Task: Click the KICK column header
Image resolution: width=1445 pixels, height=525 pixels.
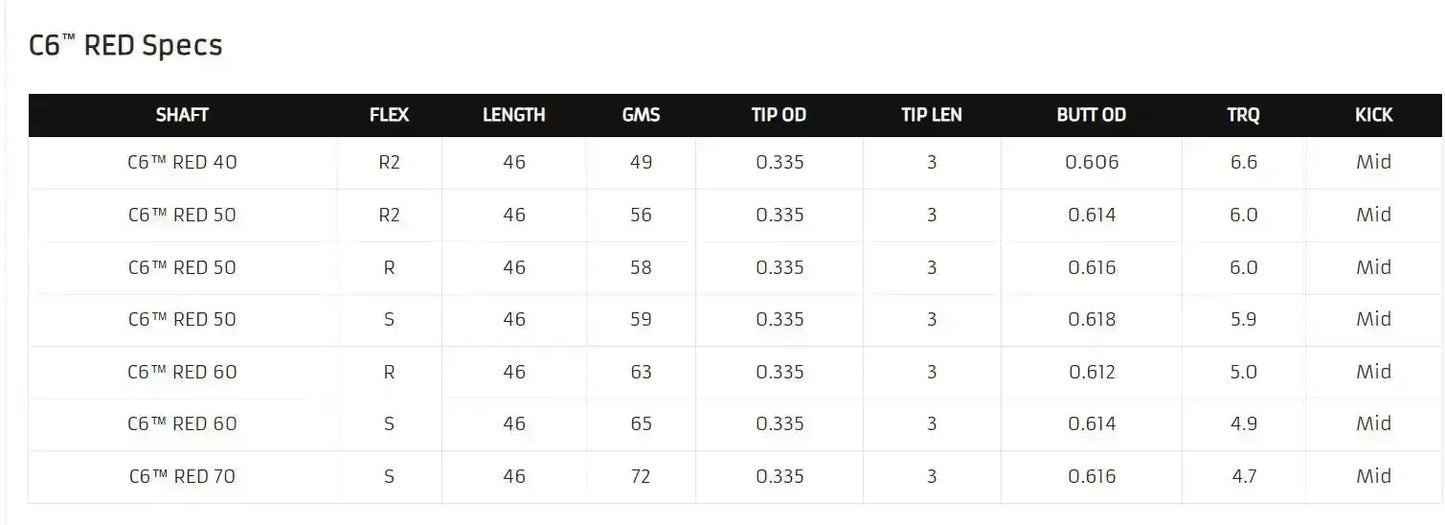Action: tap(1373, 115)
